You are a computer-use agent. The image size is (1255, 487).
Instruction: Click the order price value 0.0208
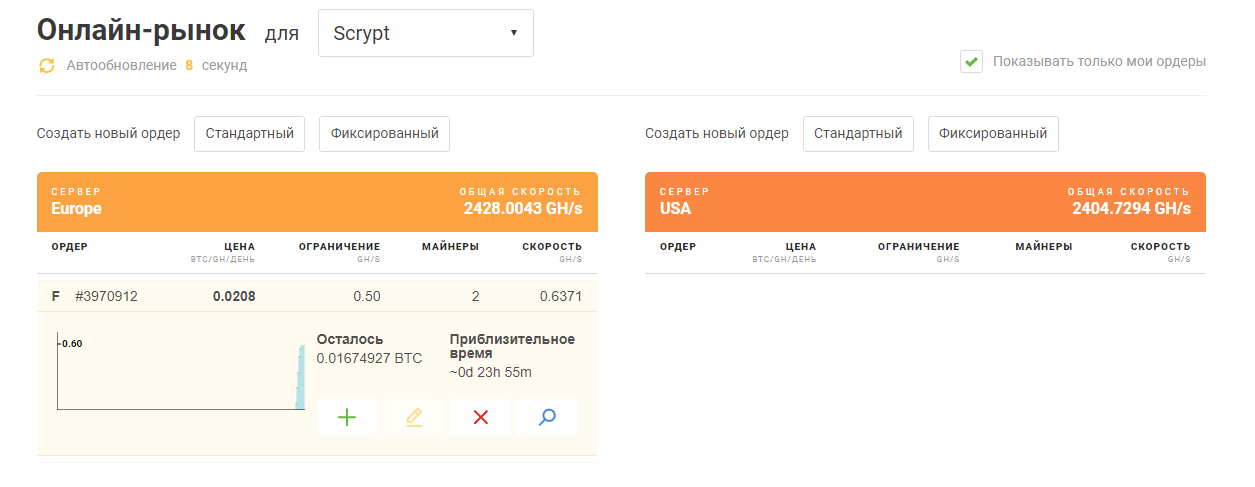(x=234, y=296)
